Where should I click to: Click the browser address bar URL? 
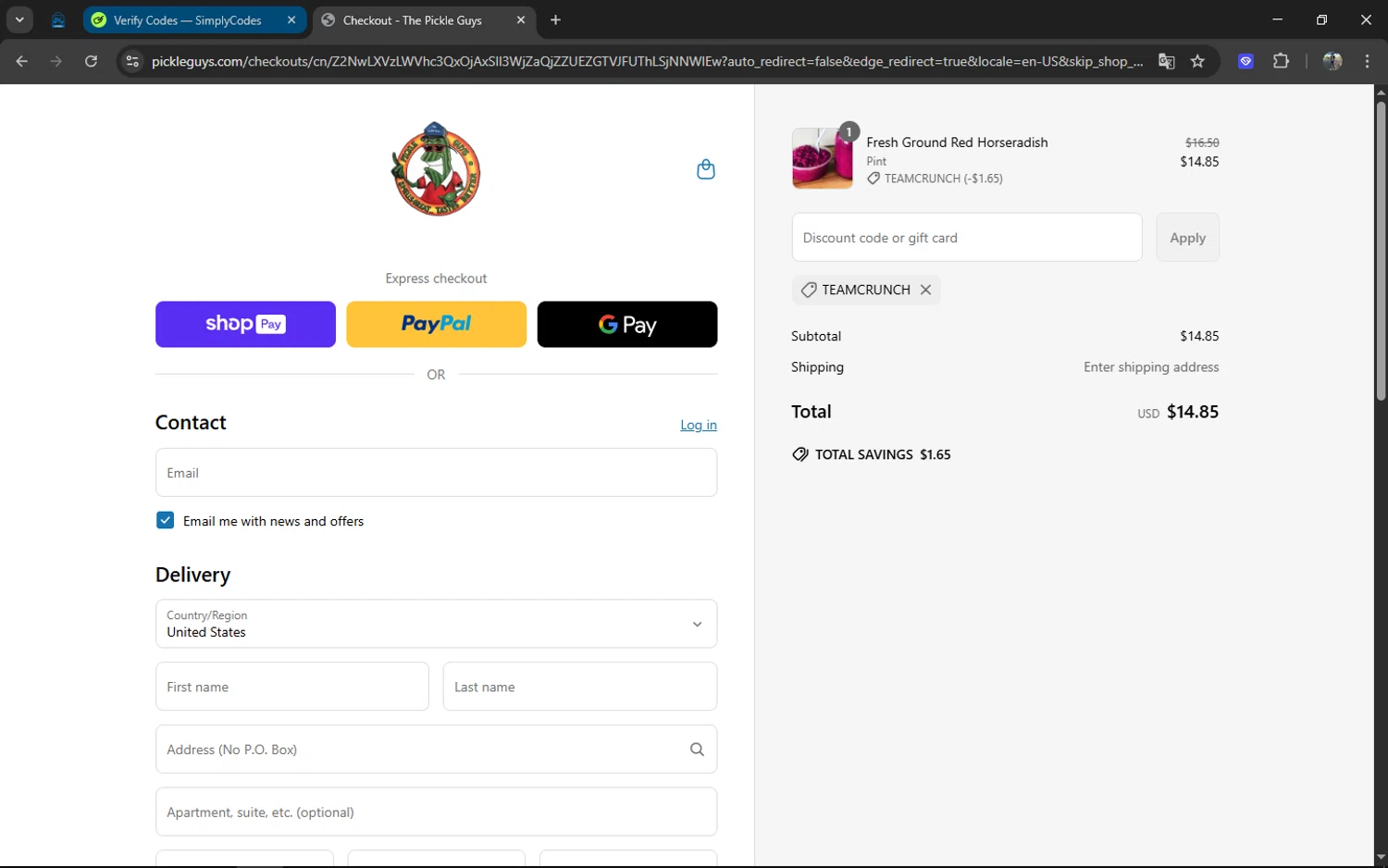pyautogui.click(x=648, y=61)
